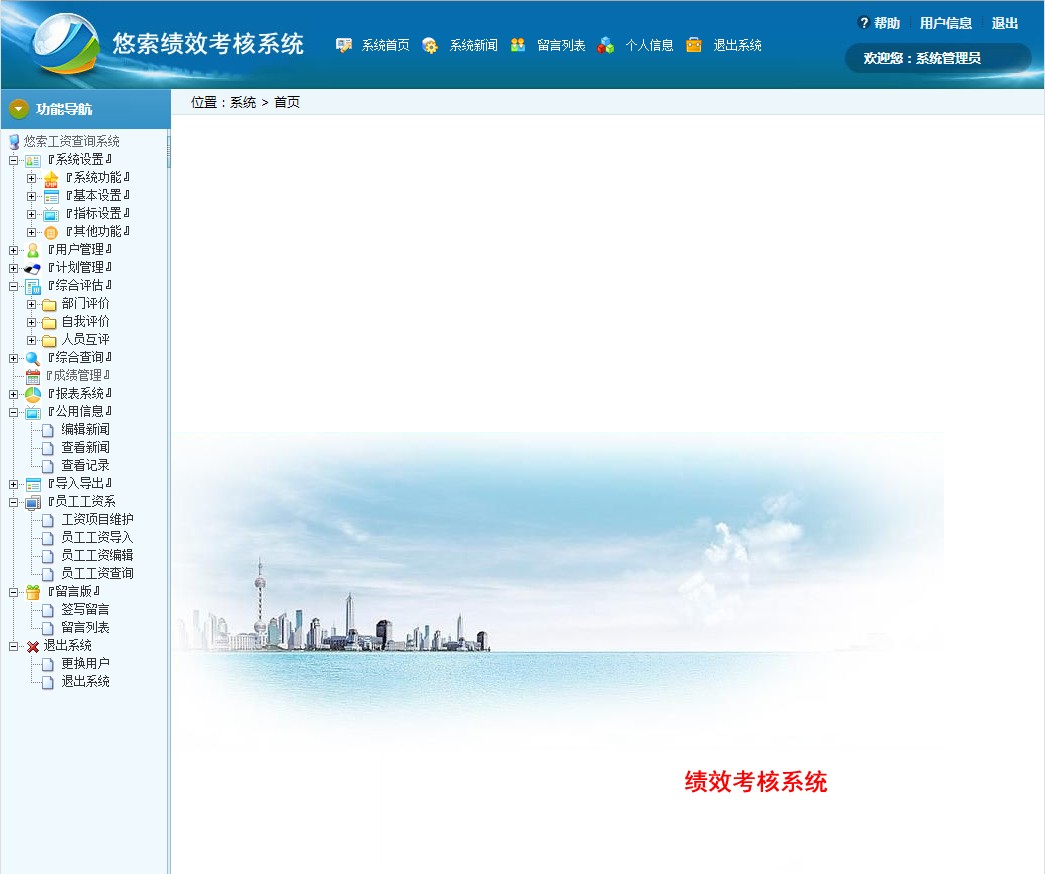Expand the 『综合查询』 tree node
The height and width of the screenshot is (874, 1045).
click(x=13, y=358)
